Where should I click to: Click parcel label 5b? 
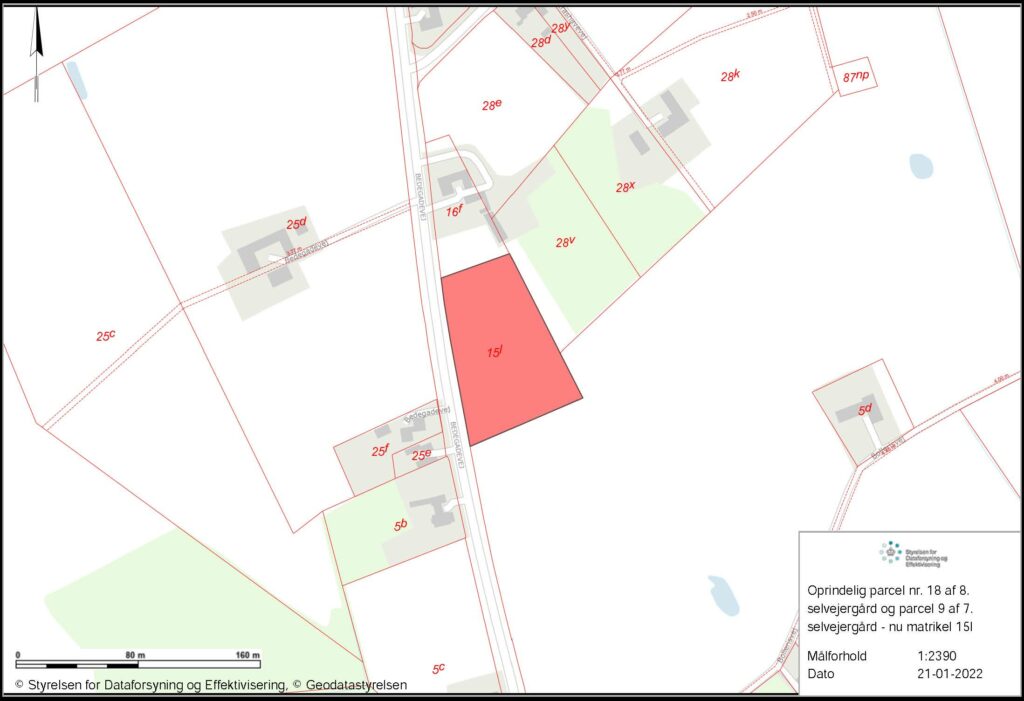[x=400, y=524]
